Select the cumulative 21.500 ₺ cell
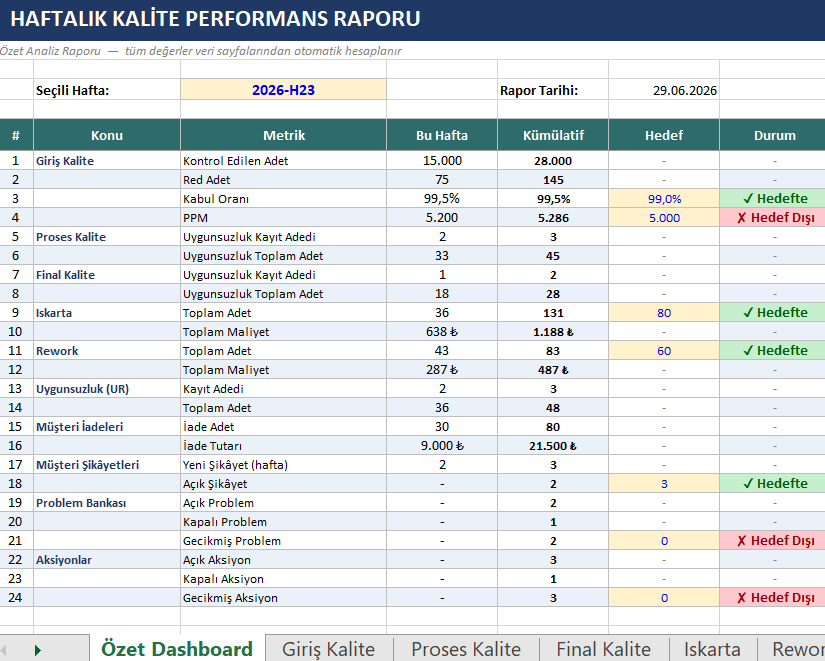 (x=553, y=445)
